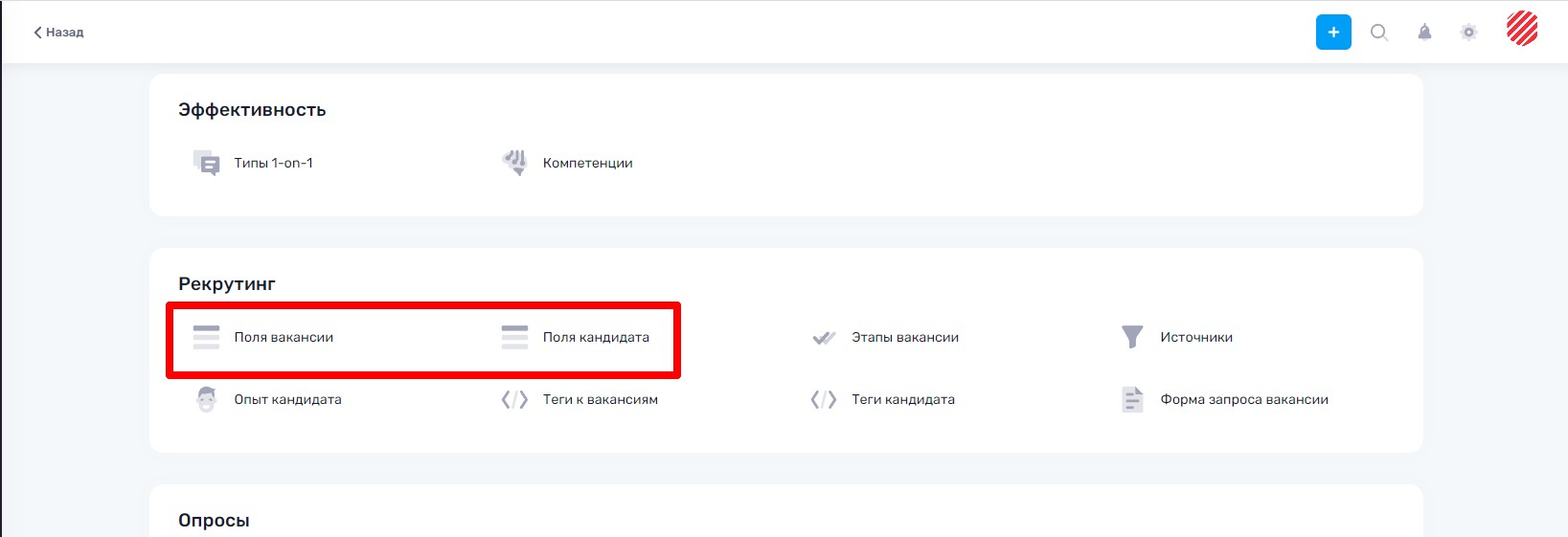Open Поля вакансии
Viewport: 1568px width, 537px height.
(284, 337)
